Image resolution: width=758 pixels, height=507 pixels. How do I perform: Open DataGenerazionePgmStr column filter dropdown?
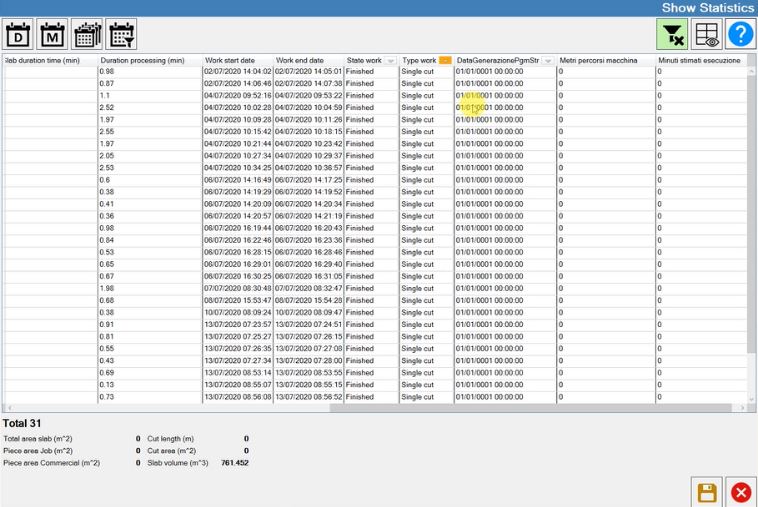coord(548,60)
